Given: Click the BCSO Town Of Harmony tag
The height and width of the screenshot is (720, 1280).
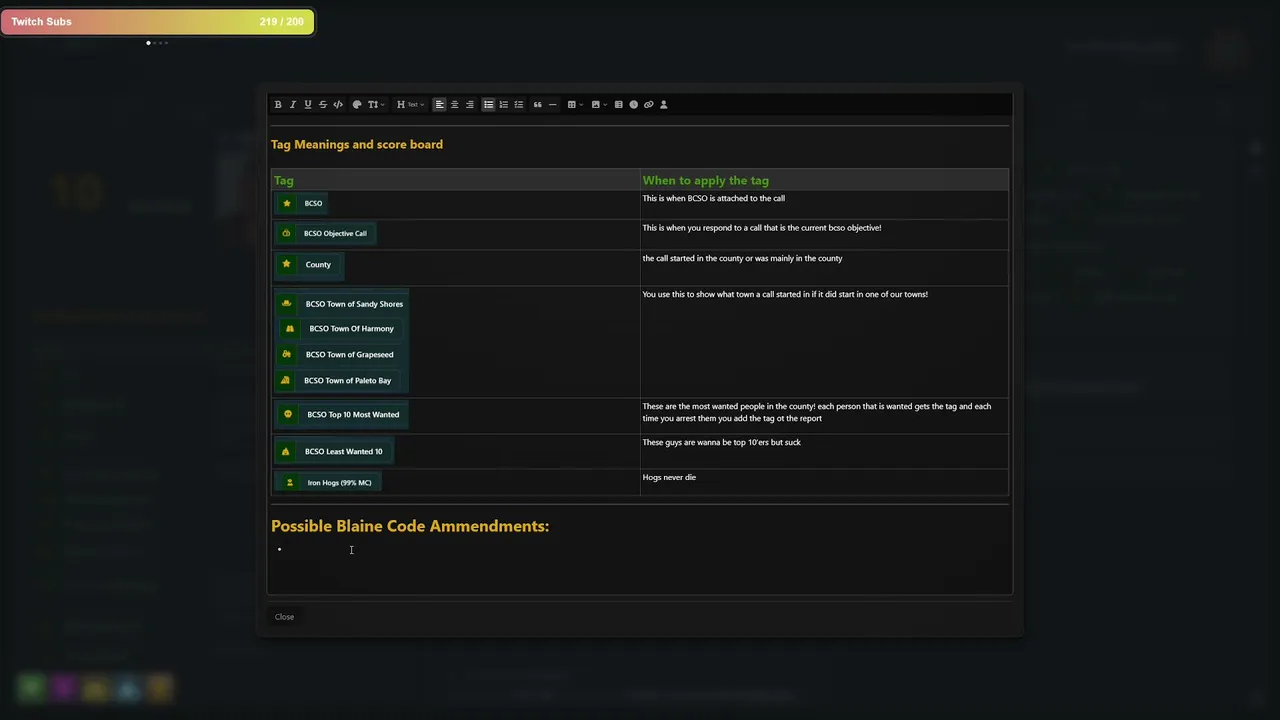Looking at the screenshot, I should point(341,328).
